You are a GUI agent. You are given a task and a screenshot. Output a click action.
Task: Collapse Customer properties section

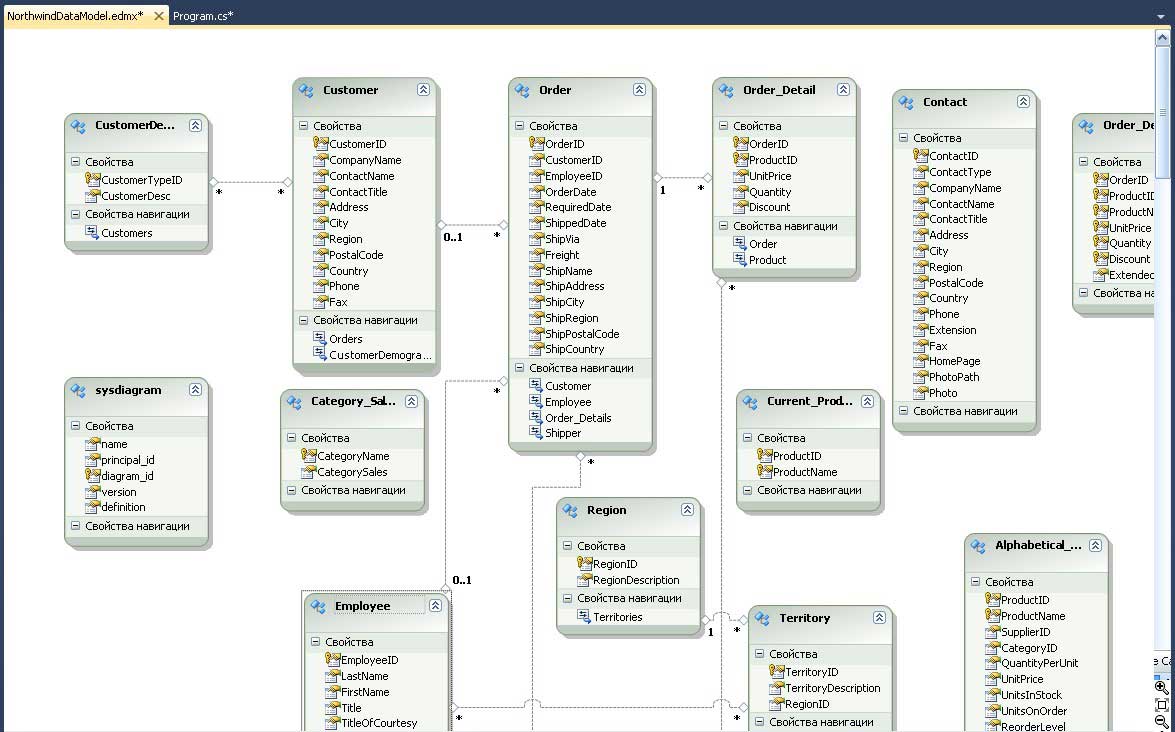point(303,126)
